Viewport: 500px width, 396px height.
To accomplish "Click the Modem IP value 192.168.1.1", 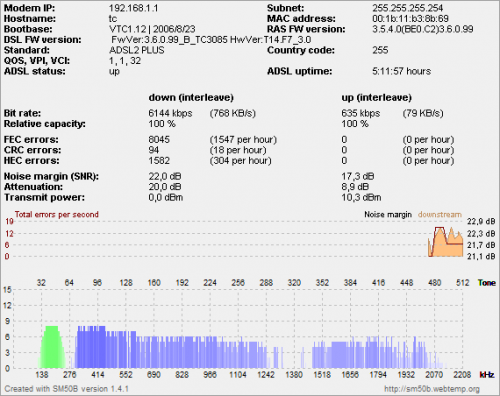I will [x=133, y=8].
